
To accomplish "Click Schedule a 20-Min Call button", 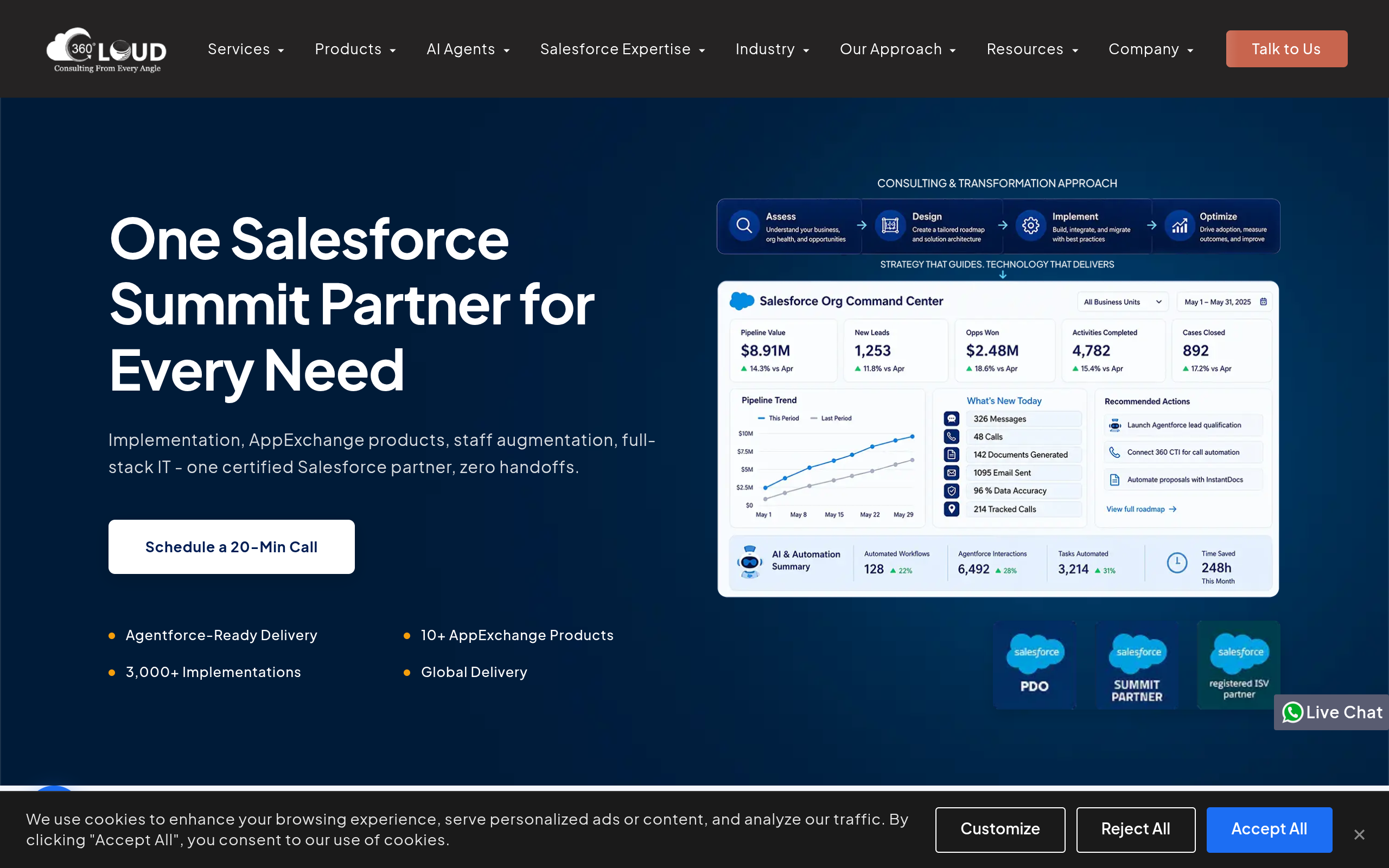I will pyautogui.click(x=231, y=546).
